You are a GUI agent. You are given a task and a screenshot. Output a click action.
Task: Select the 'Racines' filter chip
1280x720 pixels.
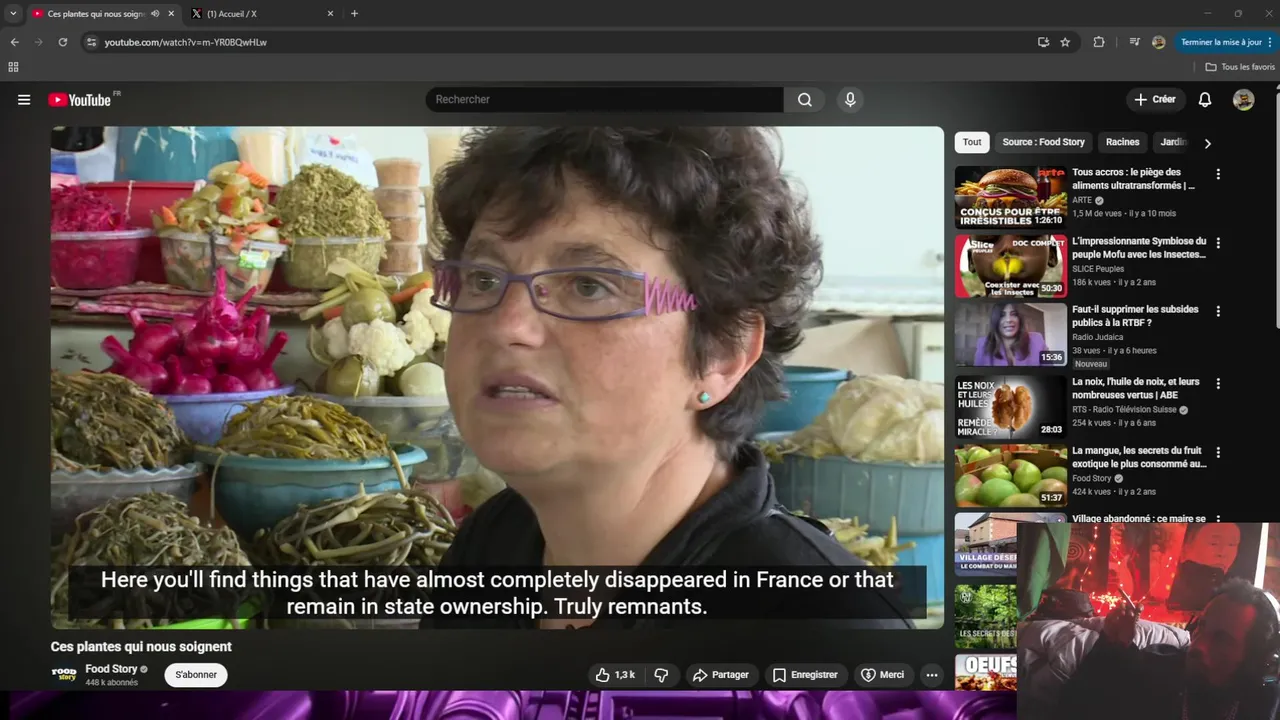pos(1122,142)
